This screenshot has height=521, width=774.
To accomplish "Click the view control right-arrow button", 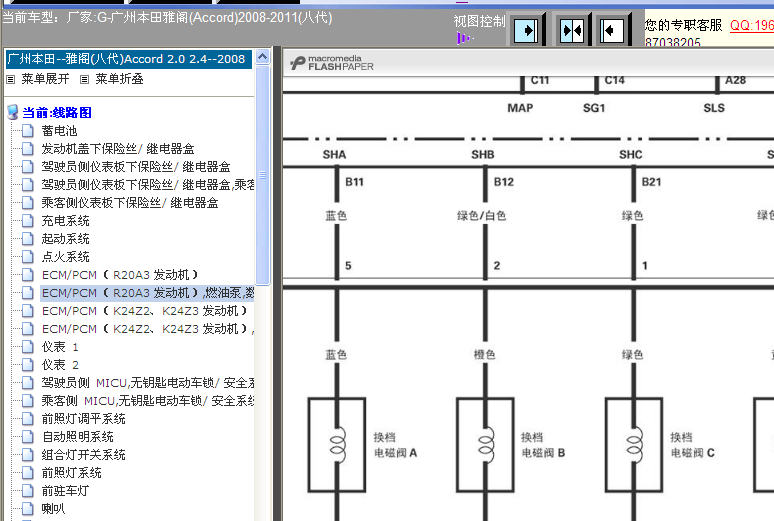I will coord(526,31).
